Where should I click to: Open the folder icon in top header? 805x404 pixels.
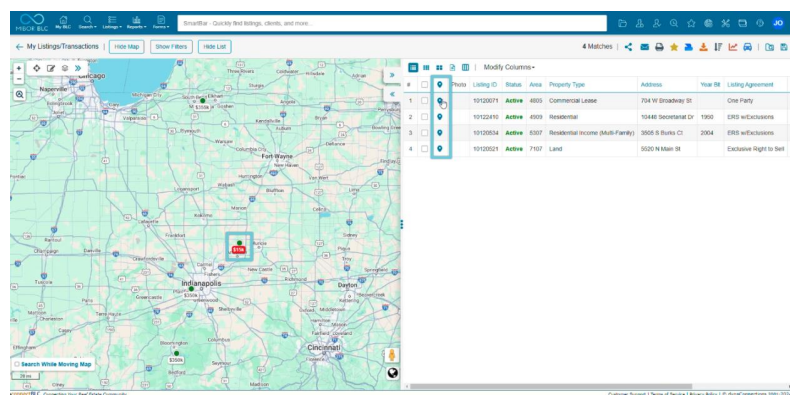point(622,23)
